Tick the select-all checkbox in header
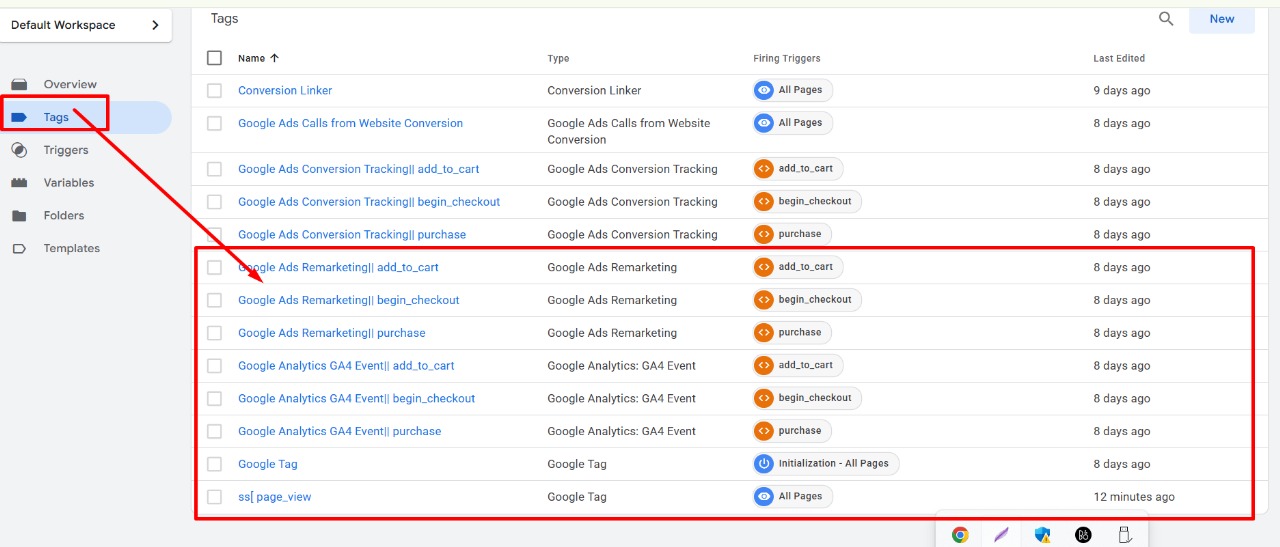This screenshot has width=1280, height=547. point(214,58)
